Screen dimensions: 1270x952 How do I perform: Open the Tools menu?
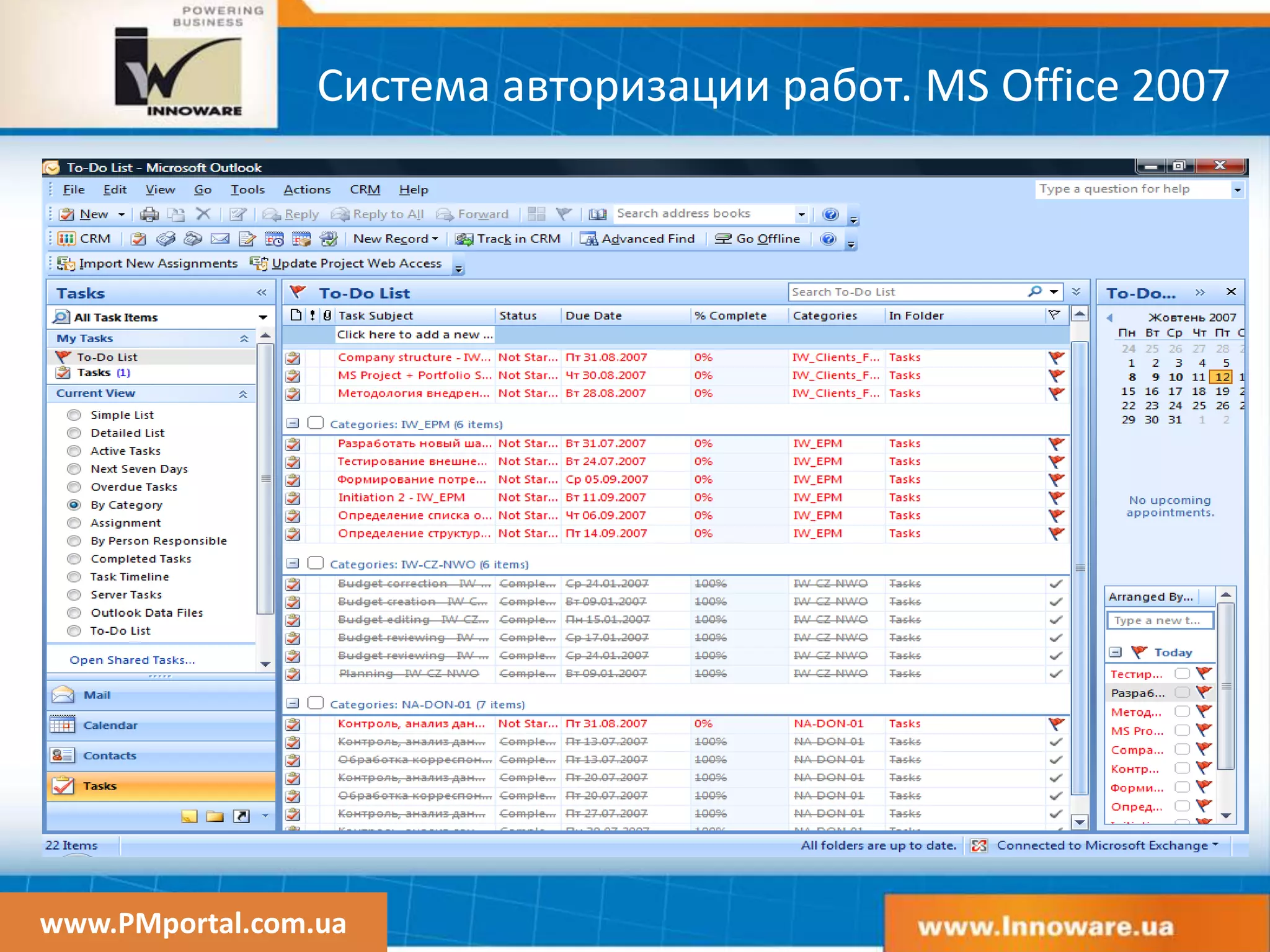tap(247, 190)
